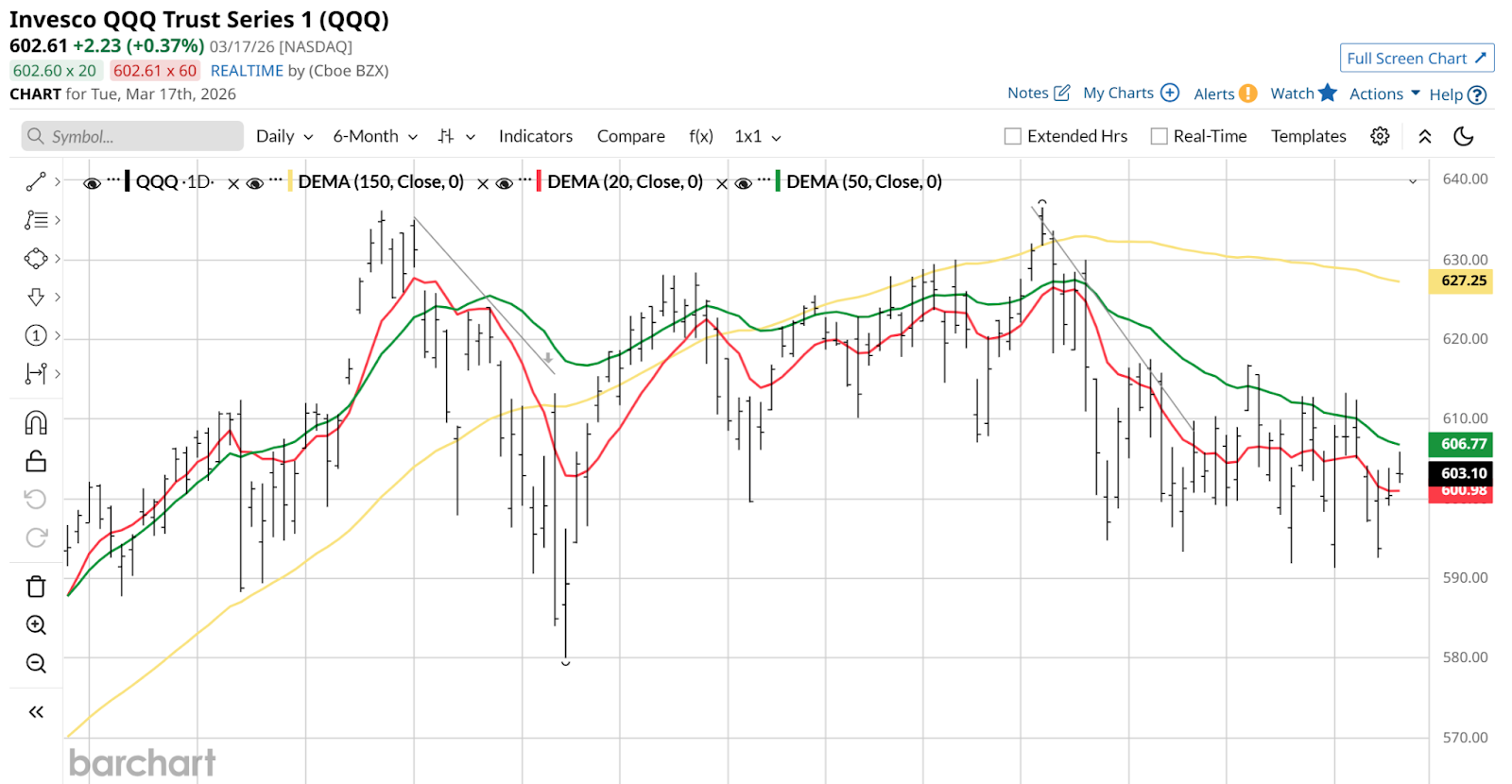The image size is (1512, 784).
Task: Open Help question mark icon
Action: pos(1477,94)
